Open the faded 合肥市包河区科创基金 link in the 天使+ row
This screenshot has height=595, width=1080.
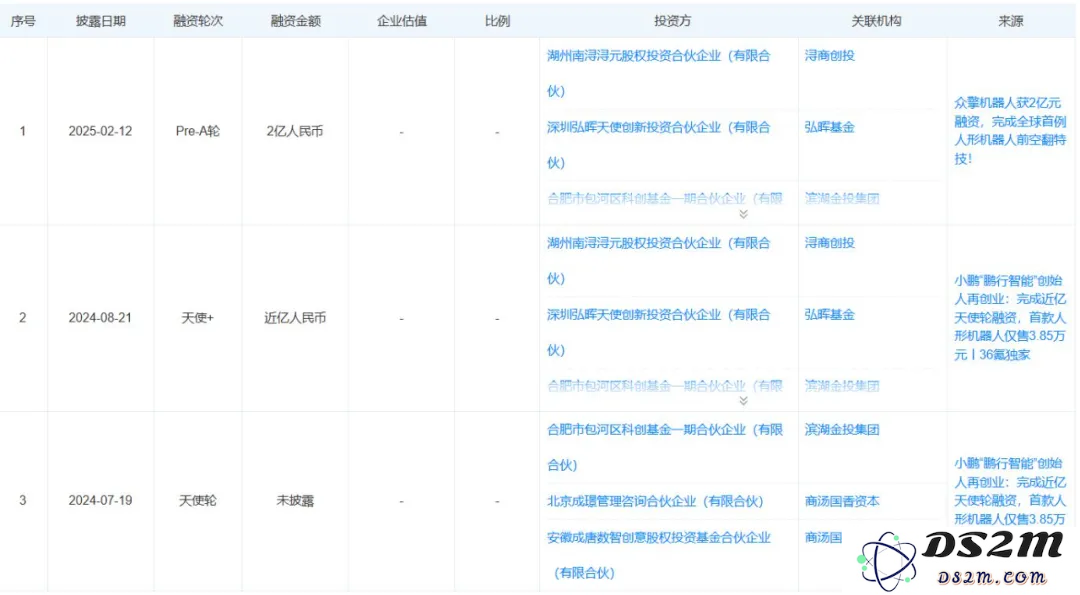(665, 386)
